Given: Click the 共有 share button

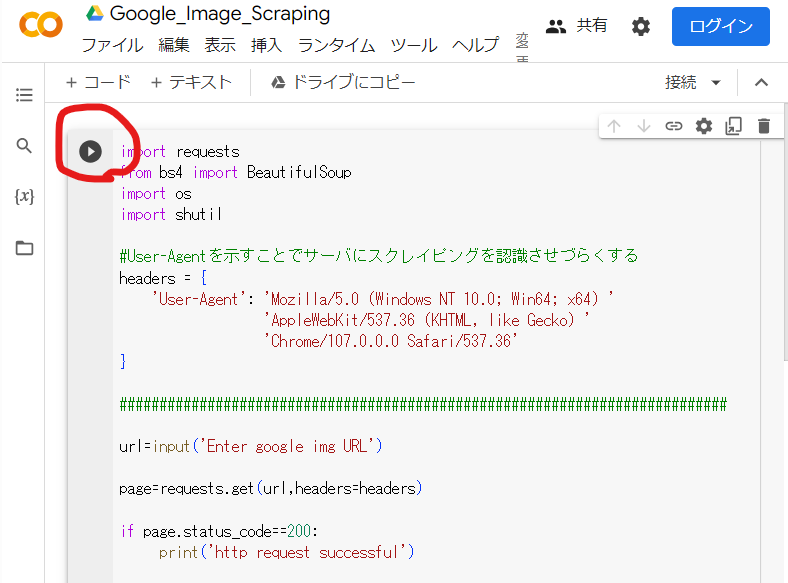Looking at the screenshot, I should tap(577, 26).
